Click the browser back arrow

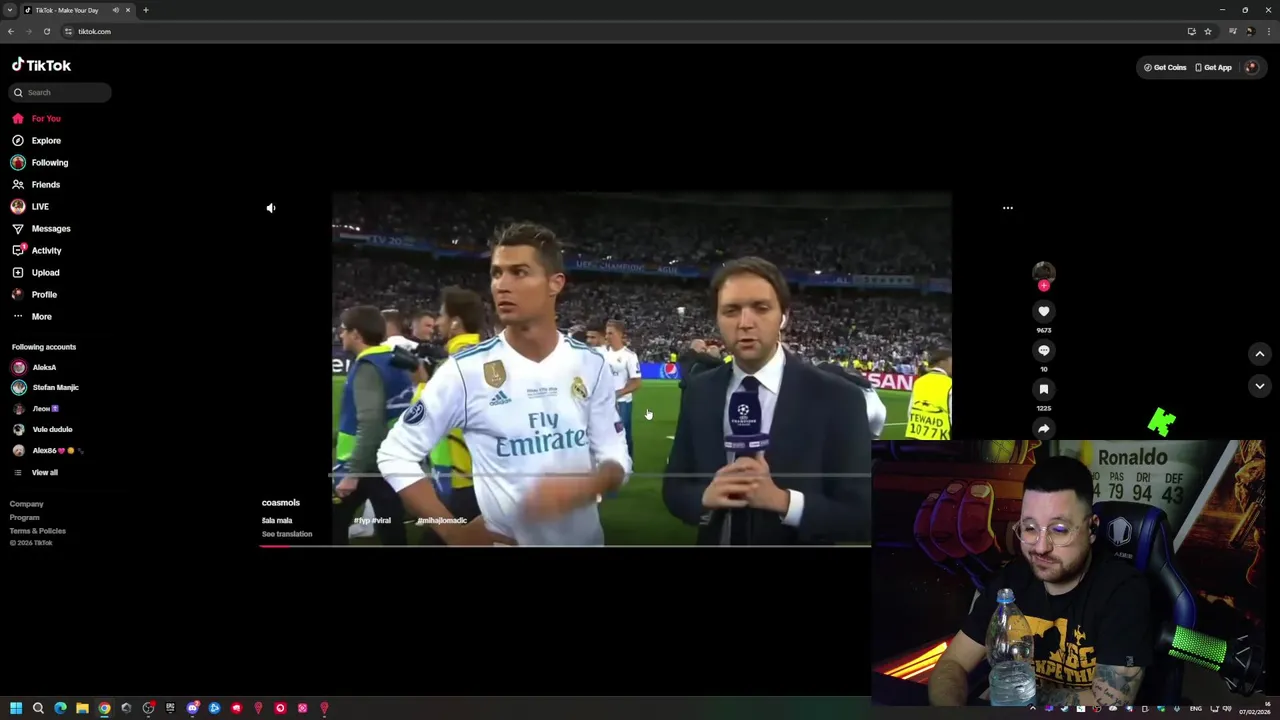[11, 31]
